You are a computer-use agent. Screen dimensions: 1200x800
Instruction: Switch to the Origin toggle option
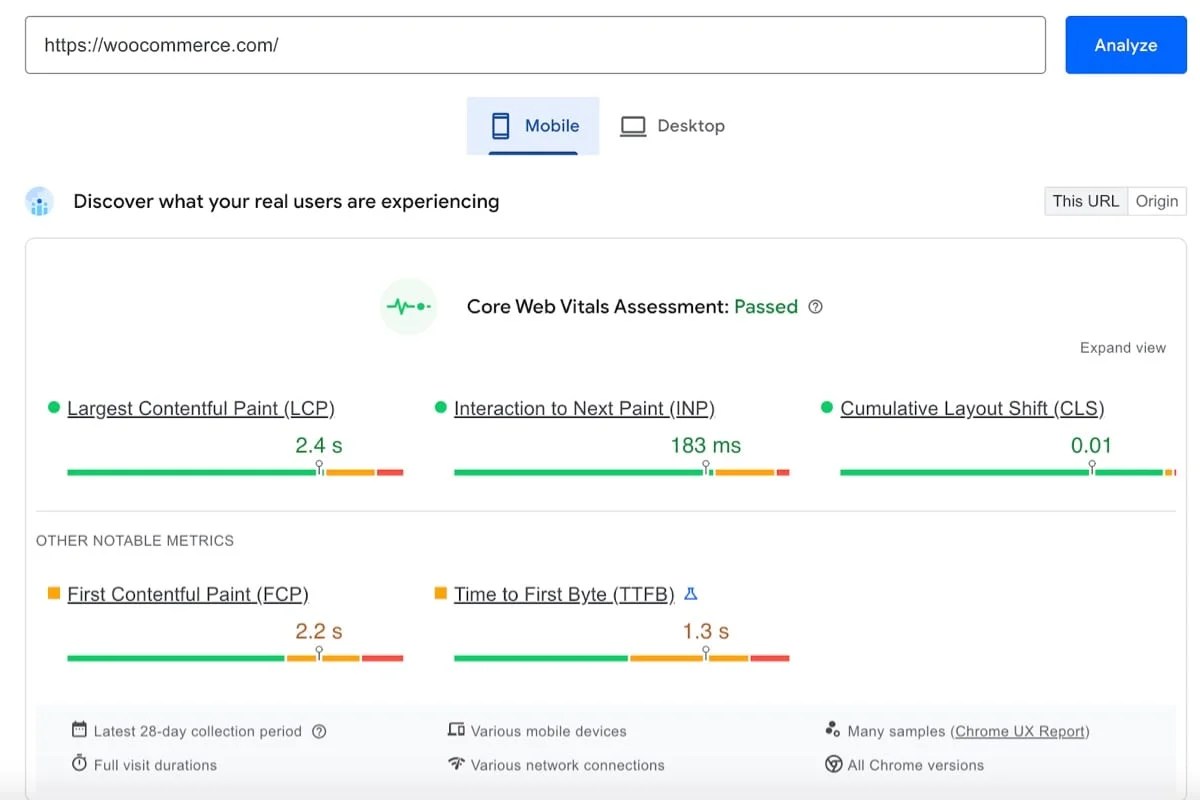pyautogui.click(x=1156, y=201)
